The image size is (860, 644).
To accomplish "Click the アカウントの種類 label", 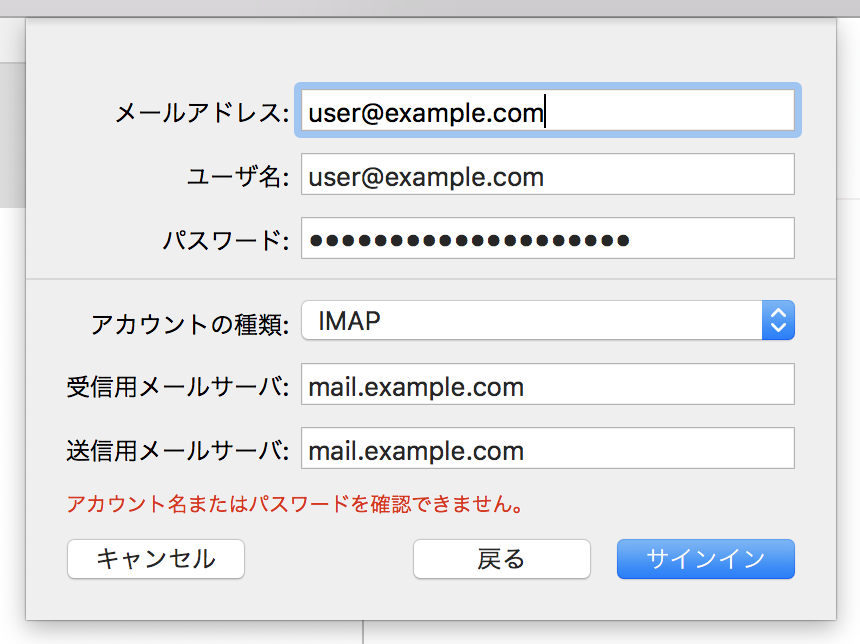I will tap(190, 323).
